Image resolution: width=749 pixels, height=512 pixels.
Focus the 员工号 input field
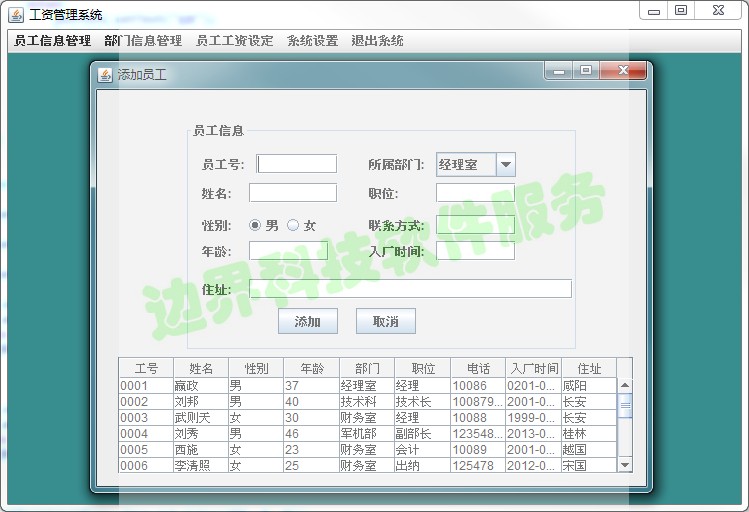tap(297, 164)
